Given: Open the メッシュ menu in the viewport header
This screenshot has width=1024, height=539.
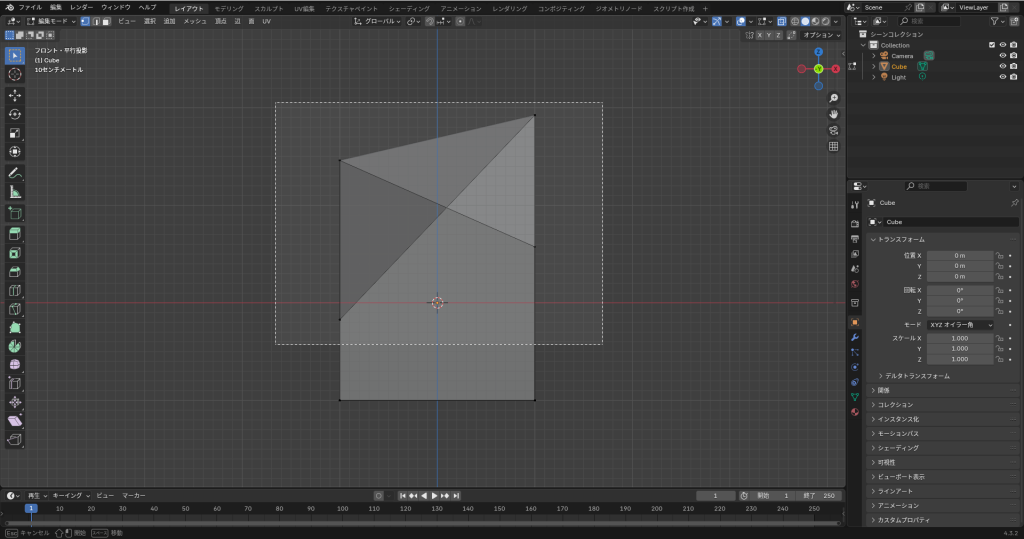Looking at the screenshot, I should coord(194,21).
